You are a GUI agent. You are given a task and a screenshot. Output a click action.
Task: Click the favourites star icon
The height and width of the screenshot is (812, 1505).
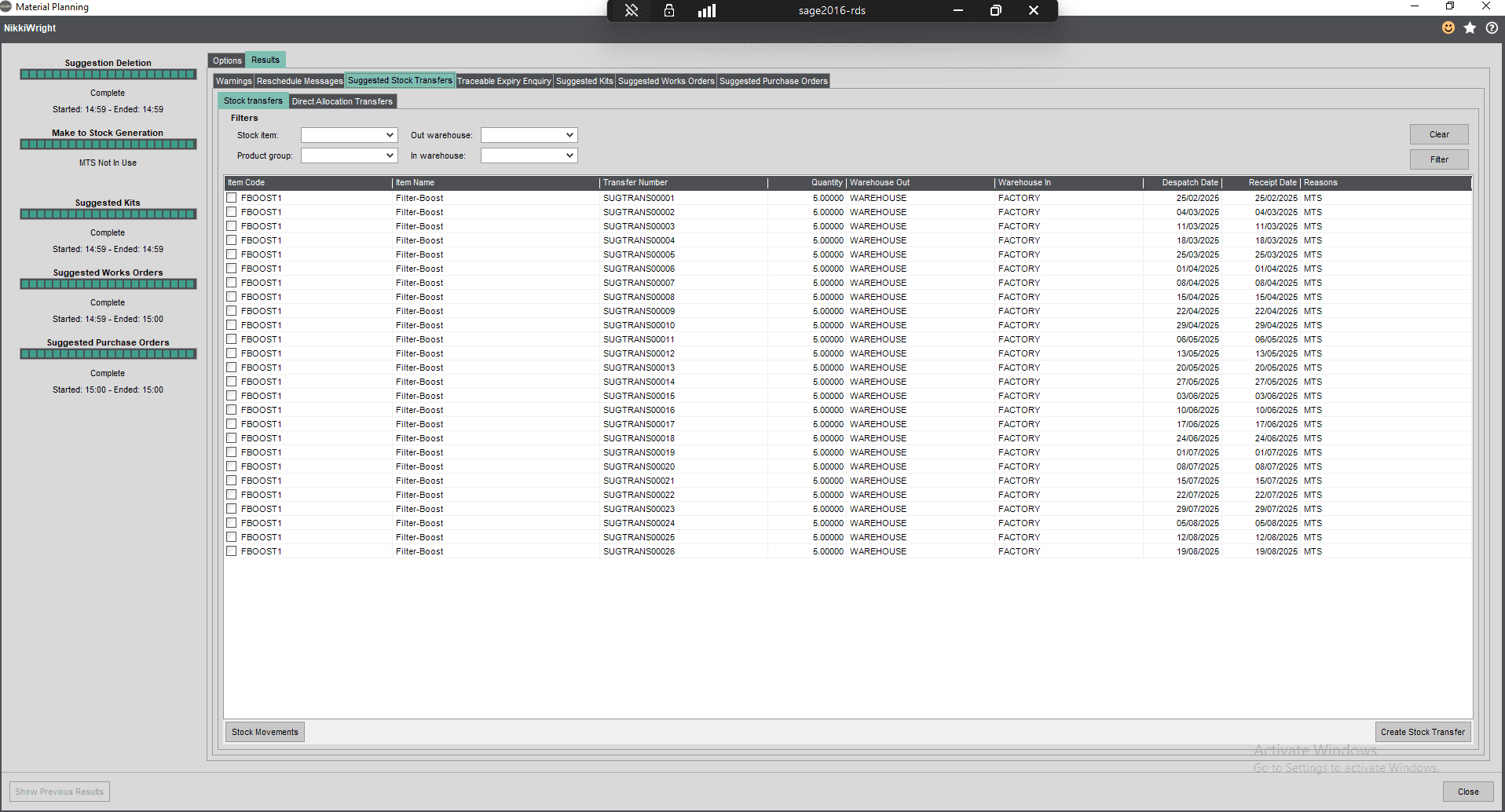tap(1470, 27)
